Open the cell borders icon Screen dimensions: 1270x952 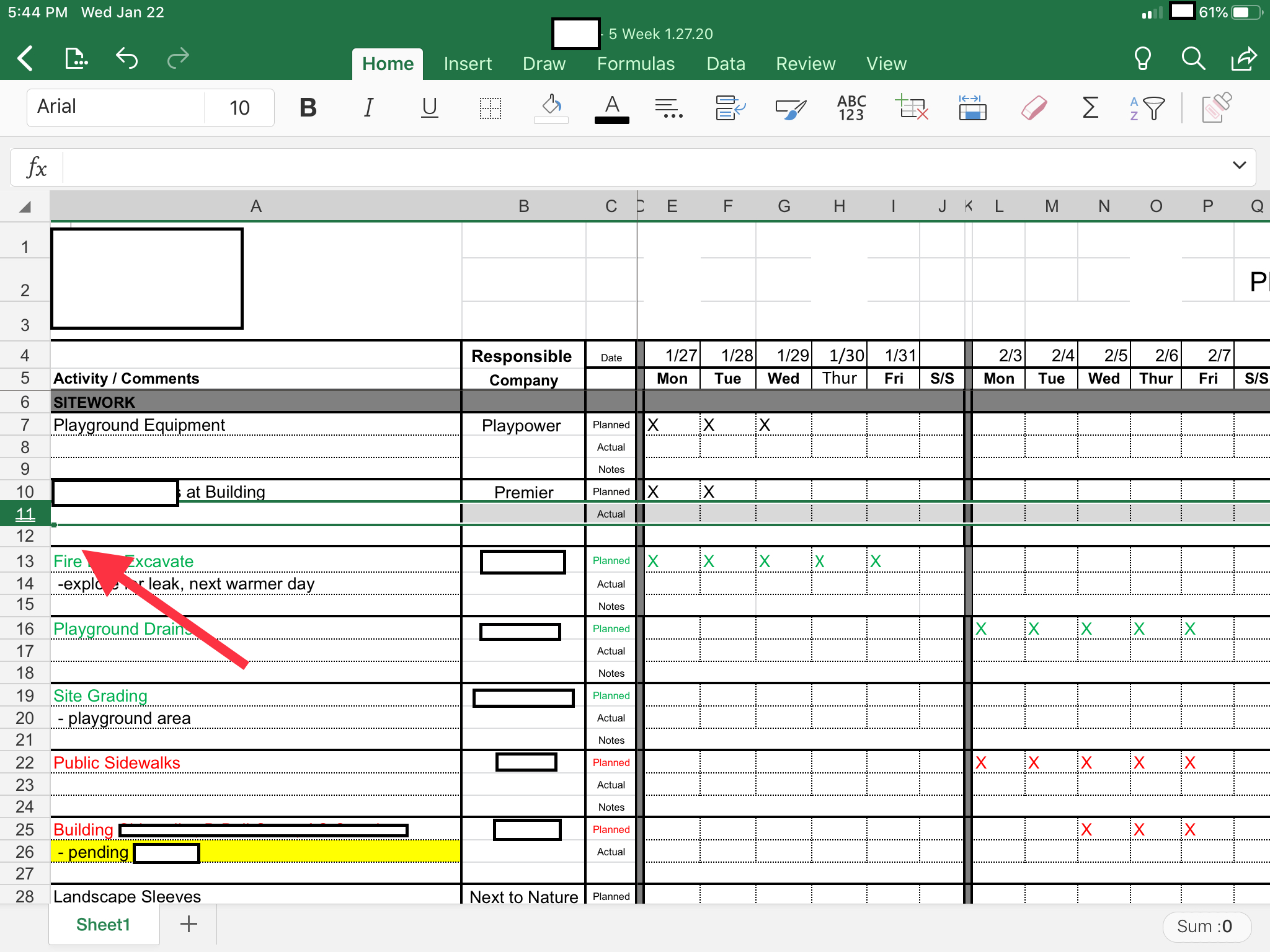(x=490, y=108)
